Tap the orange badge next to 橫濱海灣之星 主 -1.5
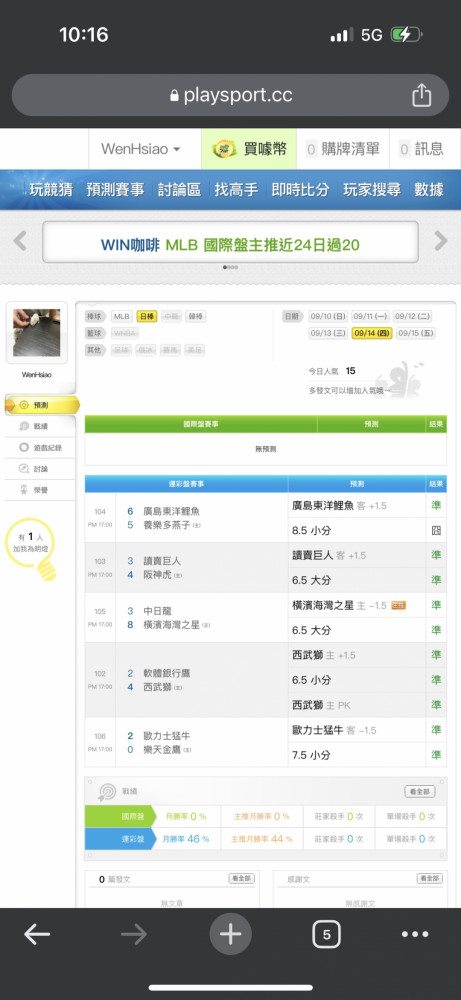 (x=399, y=605)
